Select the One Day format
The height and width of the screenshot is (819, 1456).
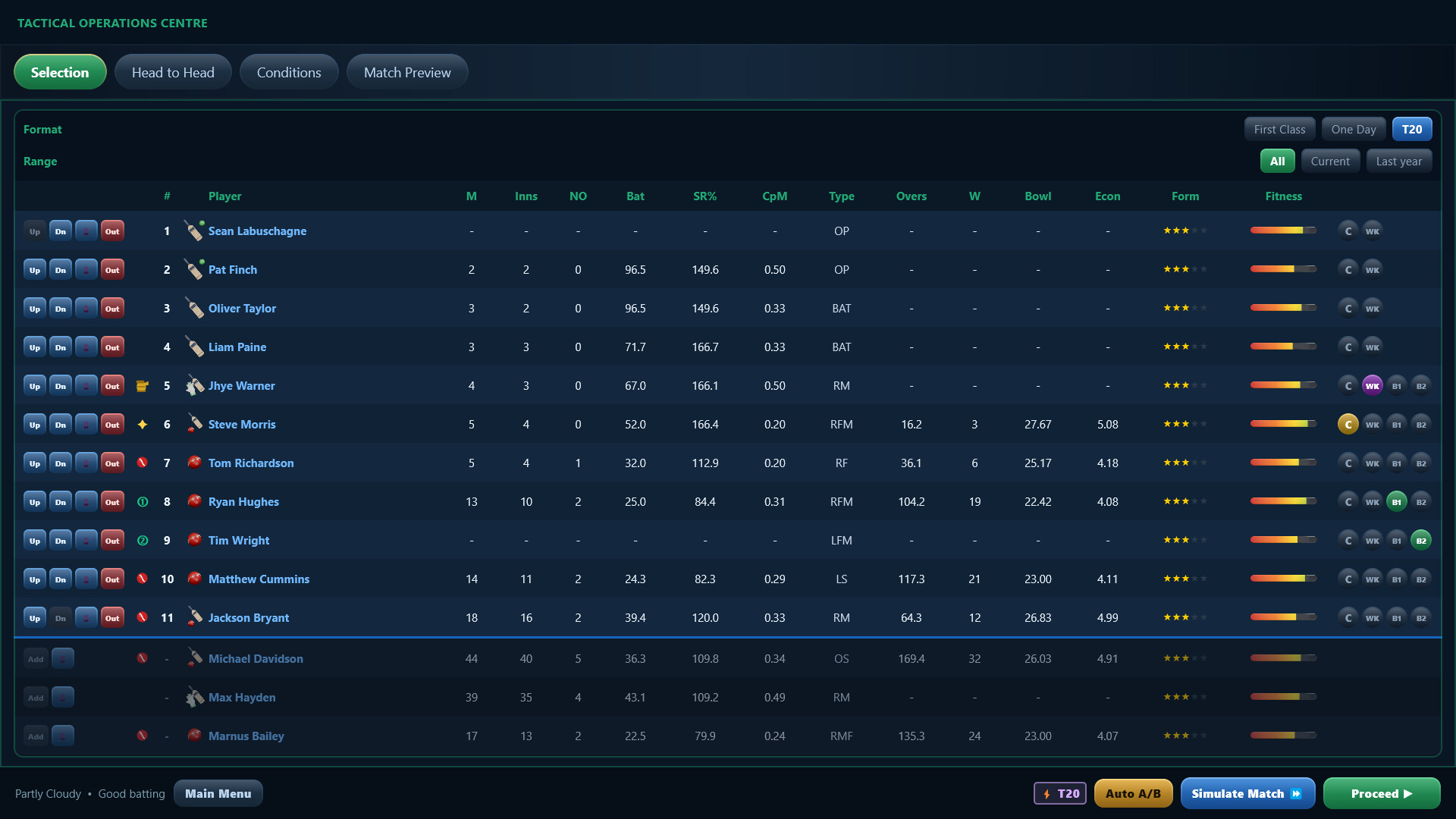(1353, 130)
